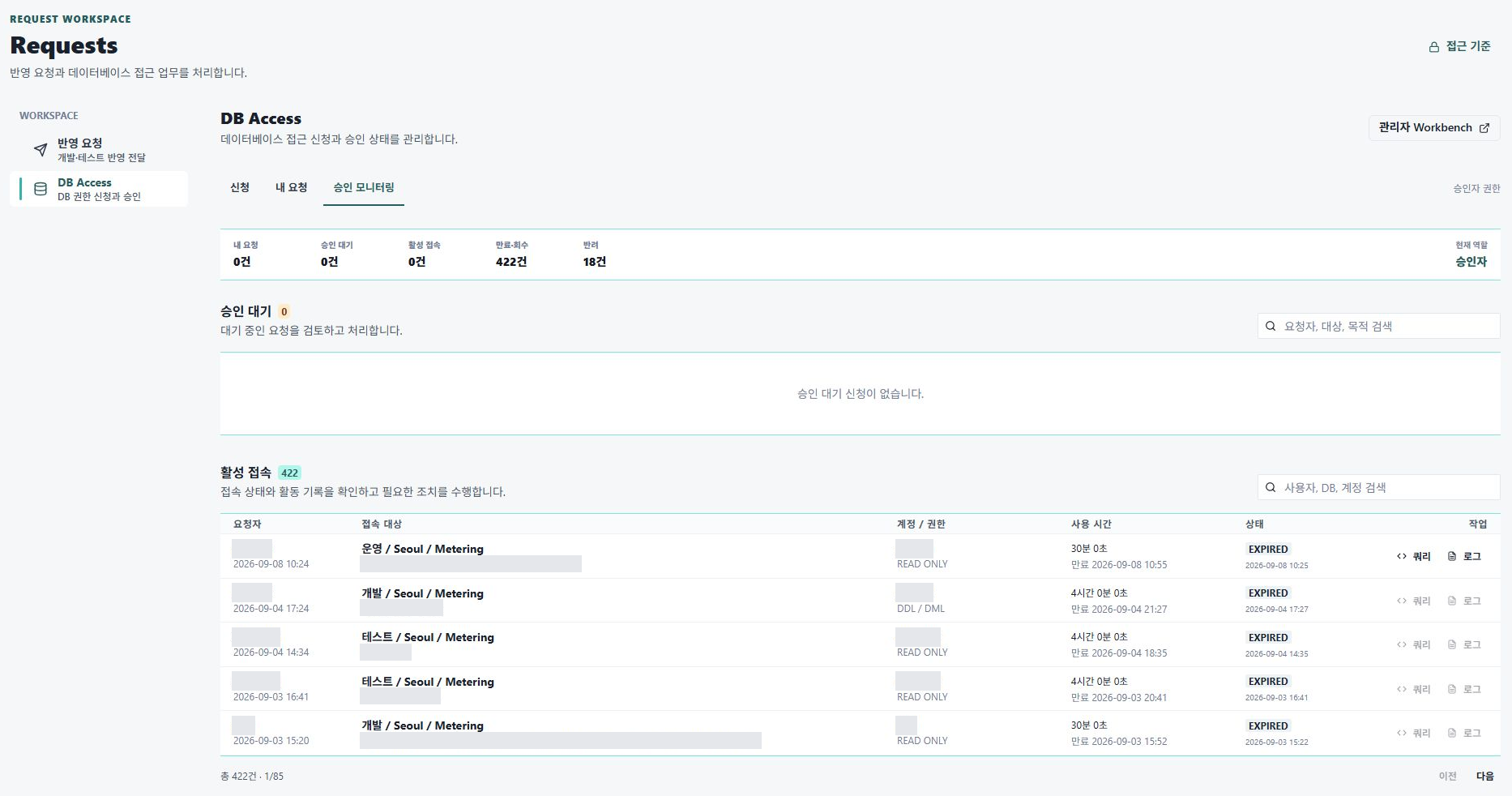Click the 활성 접속 0건 summary stat

[x=424, y=255]
